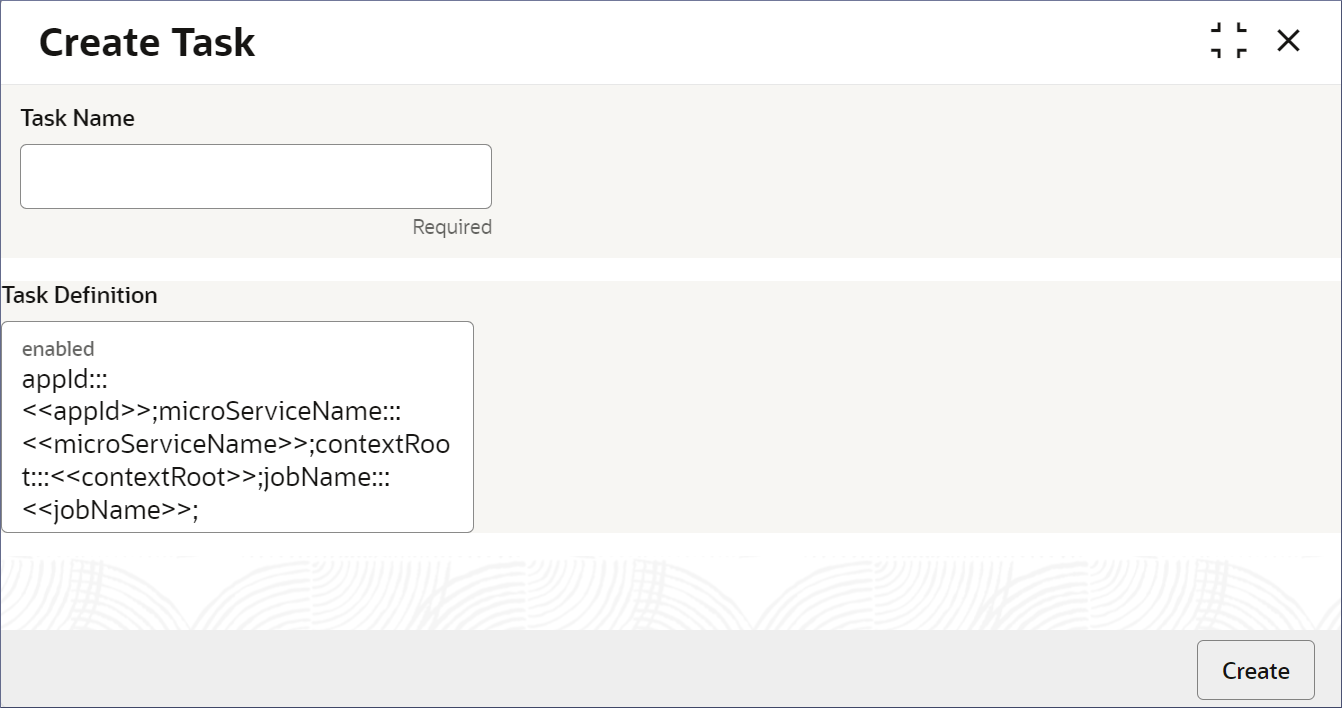
Task: Place cursor on the appId::: line
Action: click(x=58, y=380)
